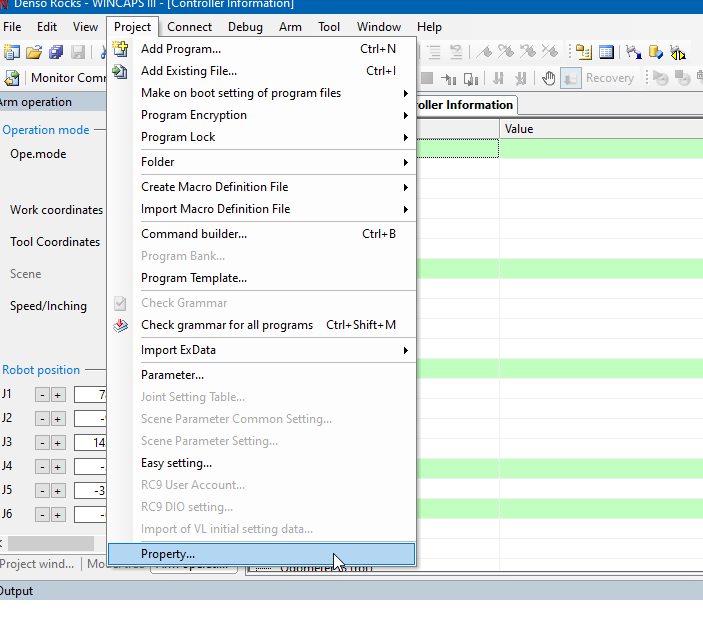Screen dimensions: 703x622
Task: Click the Arm operation horizontal scrollbar
Action: coord(51,544)
